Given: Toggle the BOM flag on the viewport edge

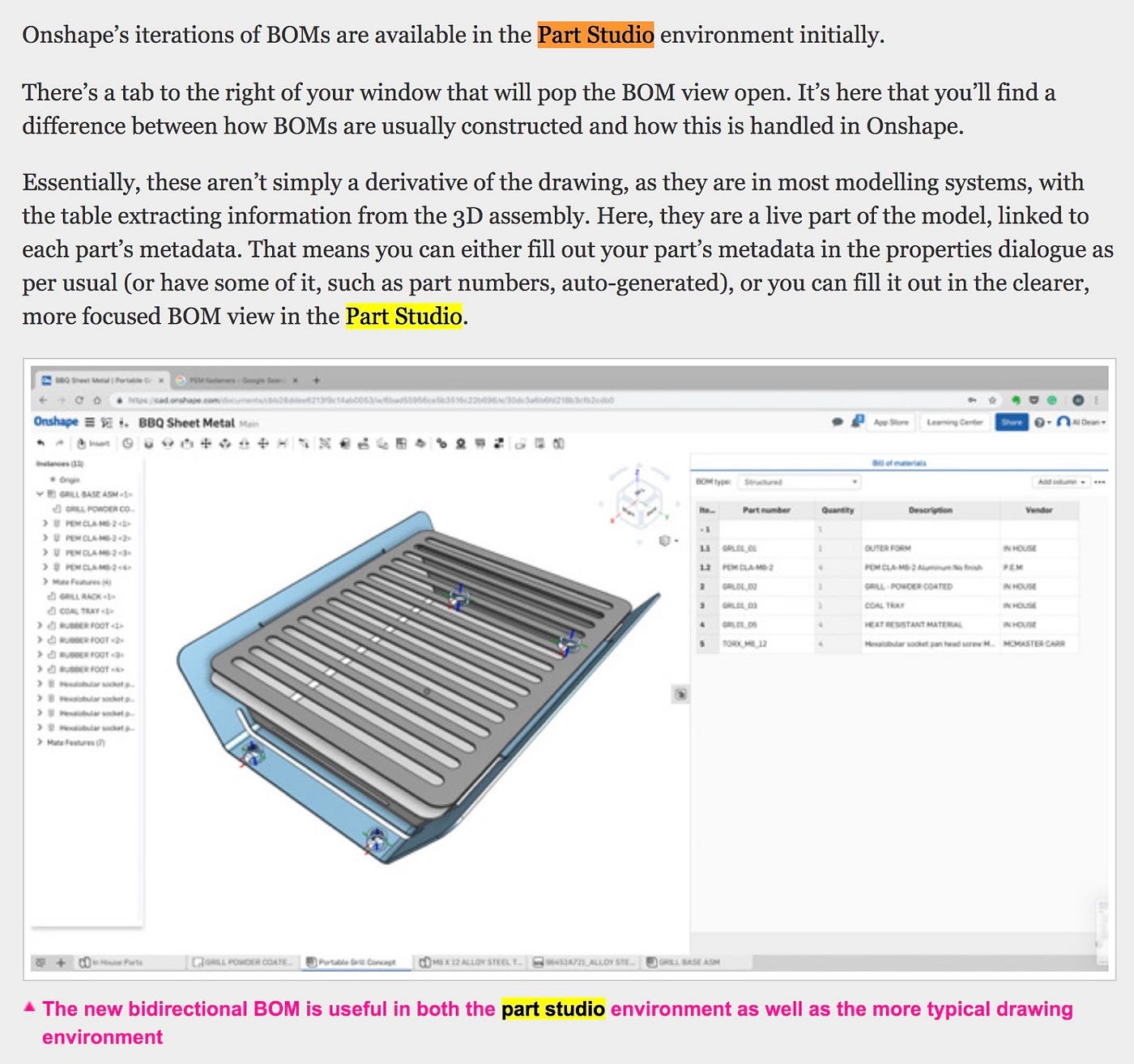Looking at the screenshot, I should 681,692.
